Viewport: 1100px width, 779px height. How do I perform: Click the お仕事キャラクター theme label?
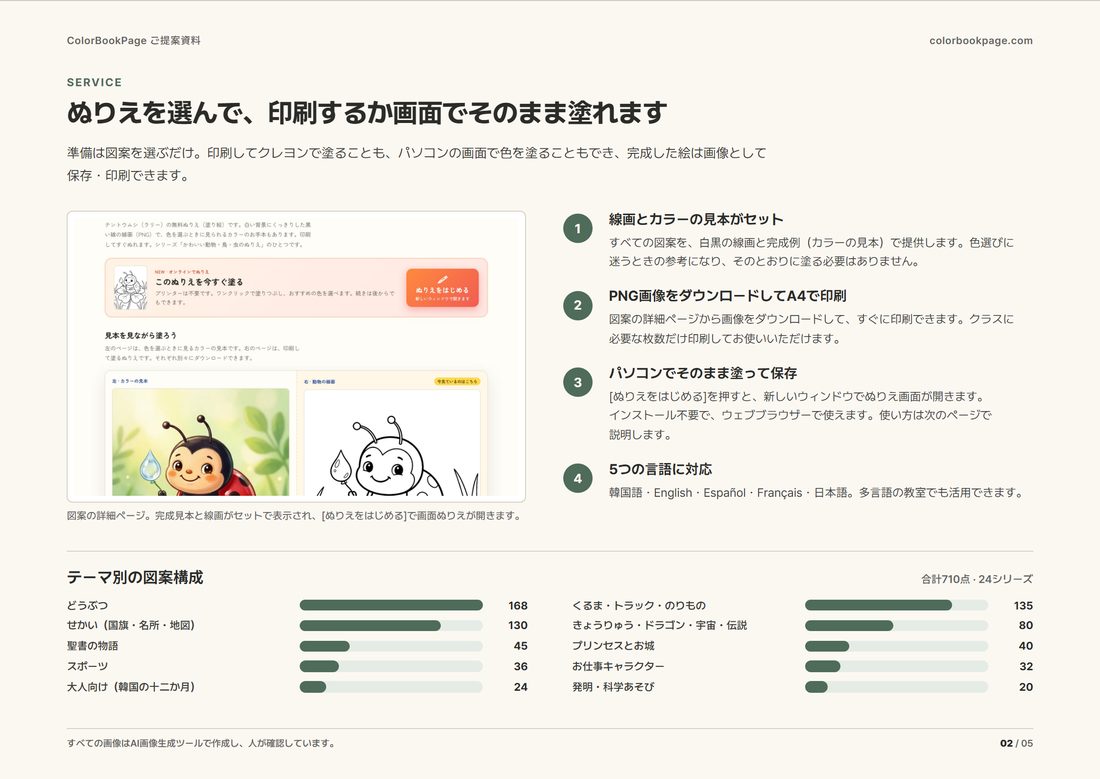pyautogui.click(x=618, y=666)
